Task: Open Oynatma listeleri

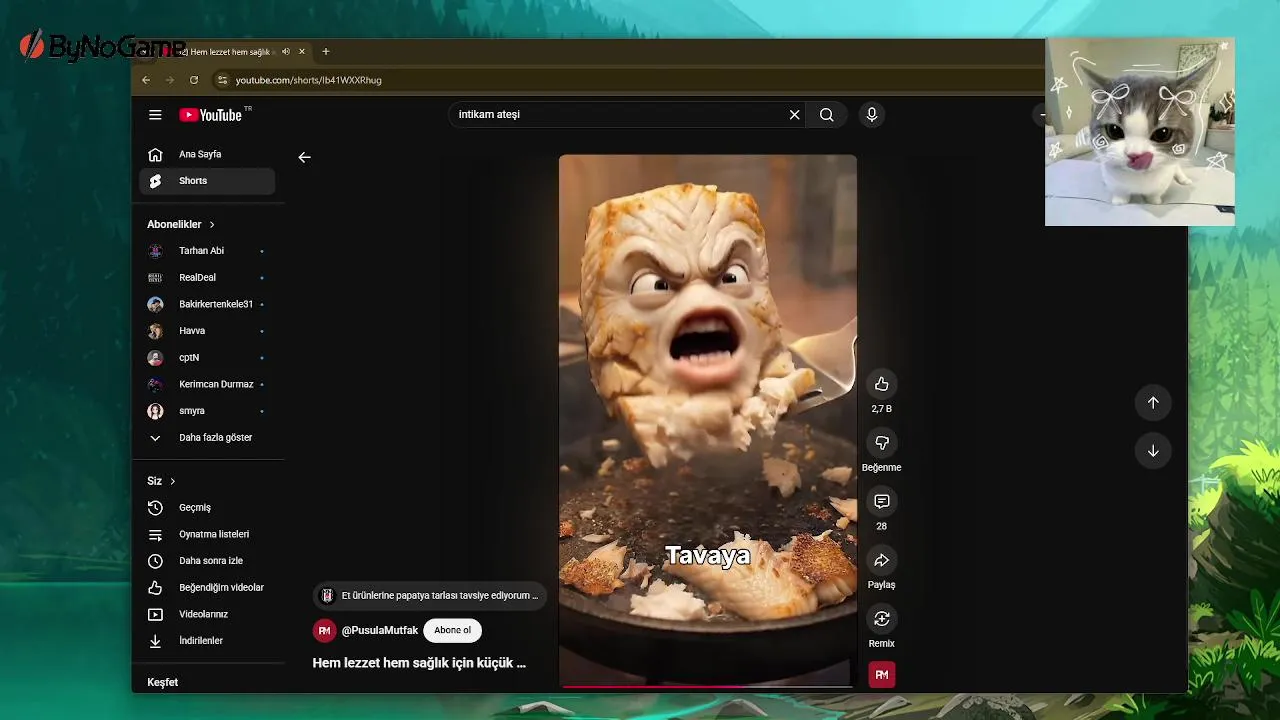Action: (207, 534)
